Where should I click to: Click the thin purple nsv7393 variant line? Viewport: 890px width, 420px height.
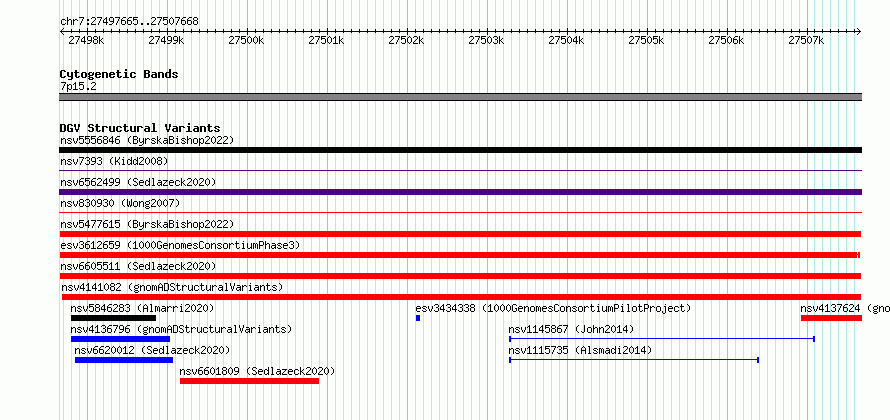(x=460, y=170)
